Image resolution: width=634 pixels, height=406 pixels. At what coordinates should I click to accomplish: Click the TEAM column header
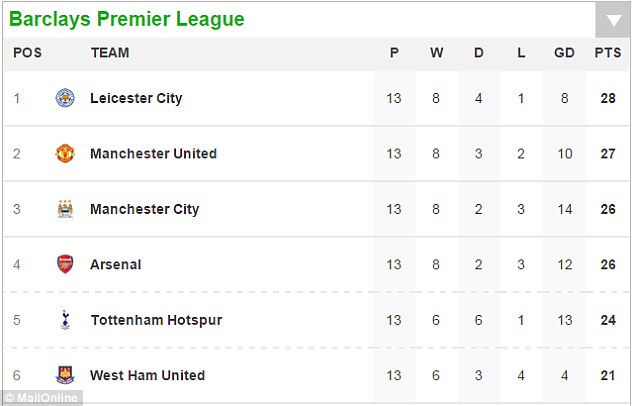tap(108, 53)
